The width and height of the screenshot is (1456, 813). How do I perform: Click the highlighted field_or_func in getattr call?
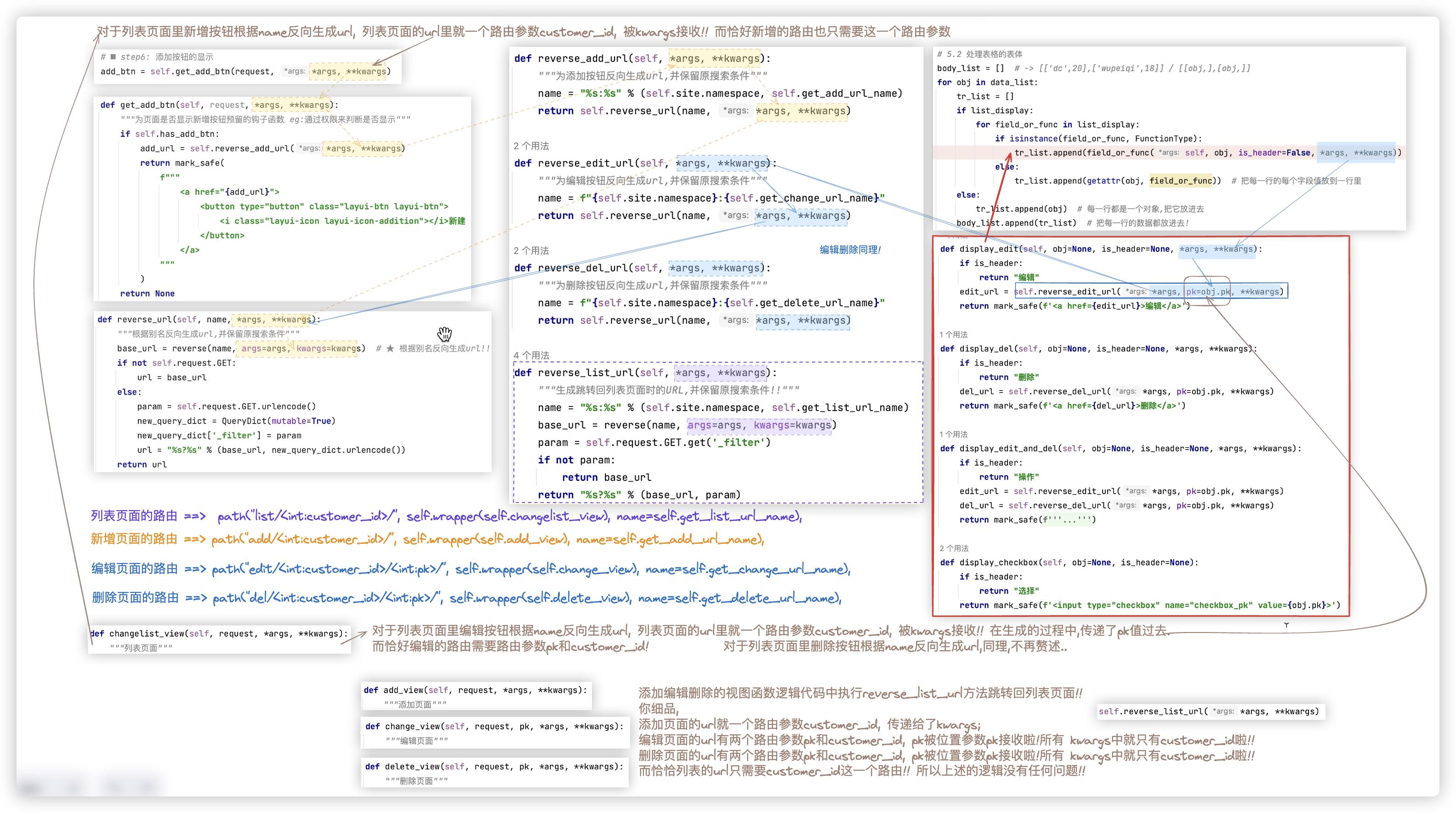click(1180, 181)
